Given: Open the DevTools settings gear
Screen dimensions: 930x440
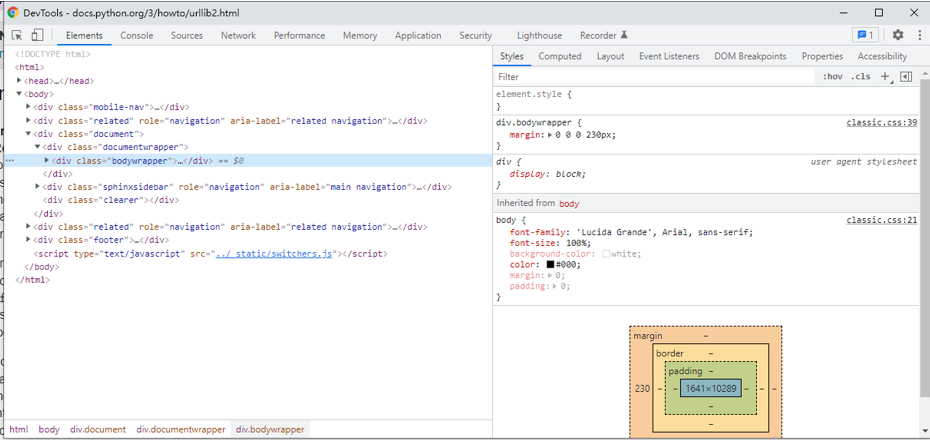Looking at the screenshot, I should 897,35.
